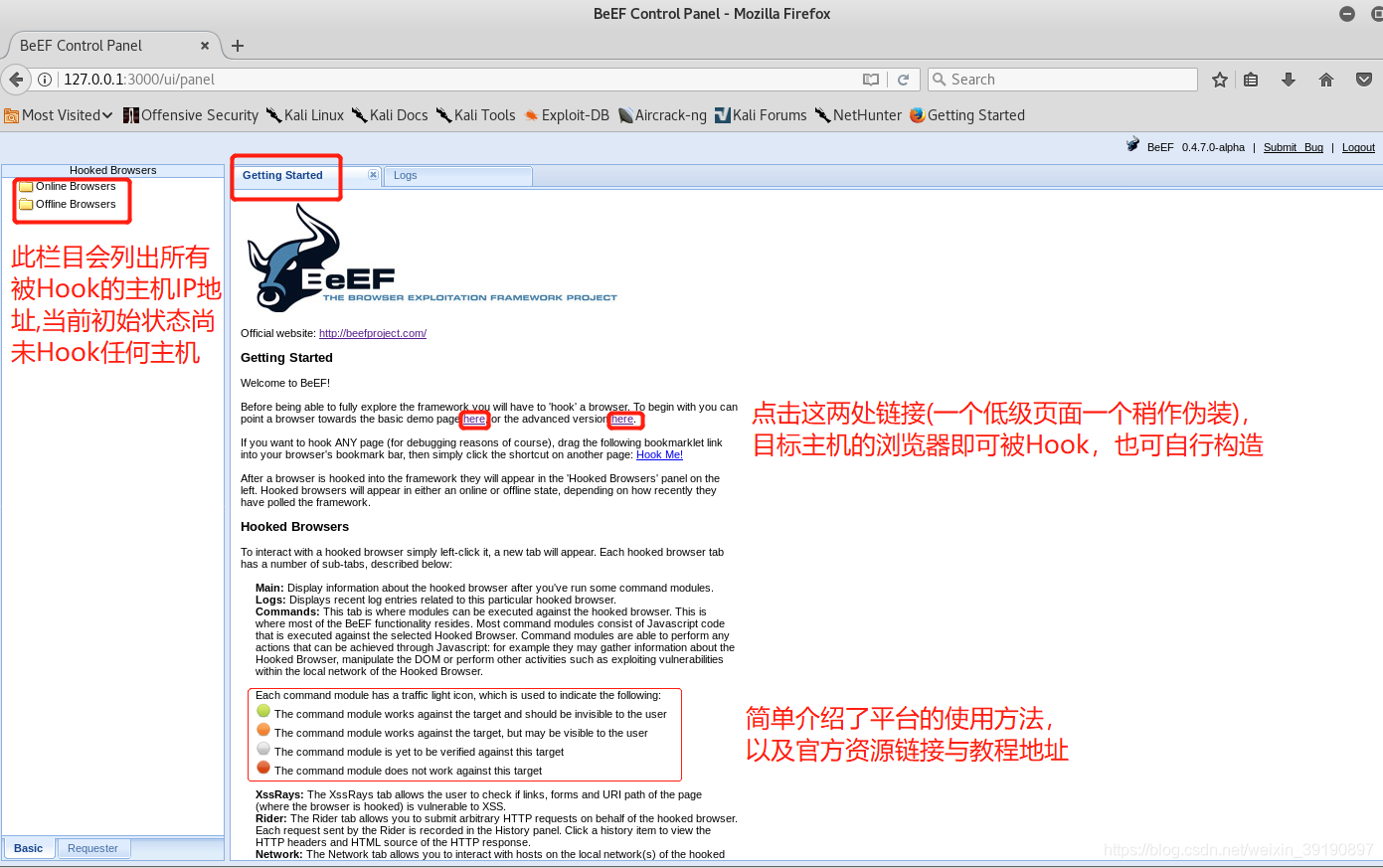Open site information icon in URL bar
1383x868 pixels.
[45, 80]
